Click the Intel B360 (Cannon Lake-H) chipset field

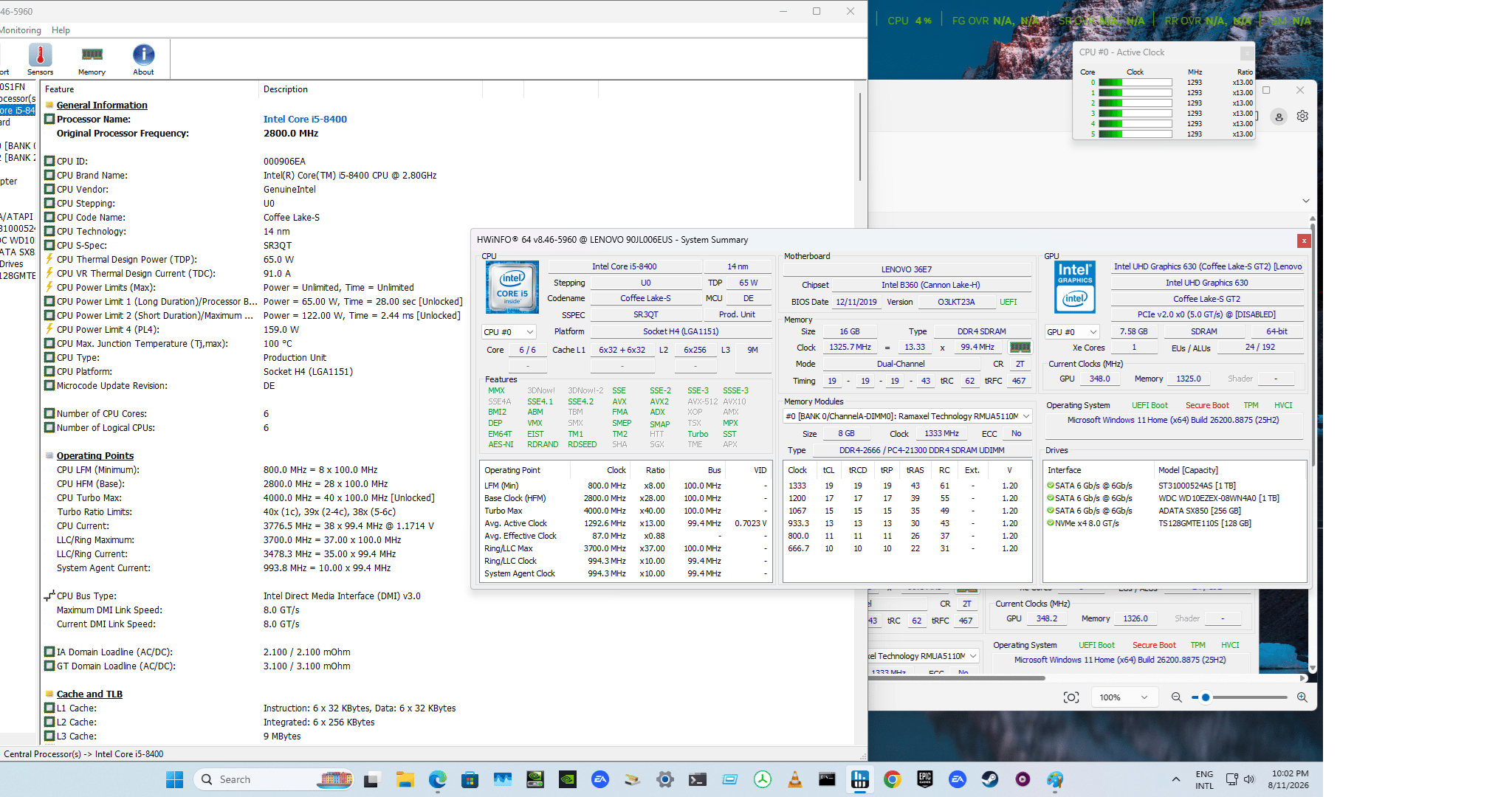tap(930, 285)
